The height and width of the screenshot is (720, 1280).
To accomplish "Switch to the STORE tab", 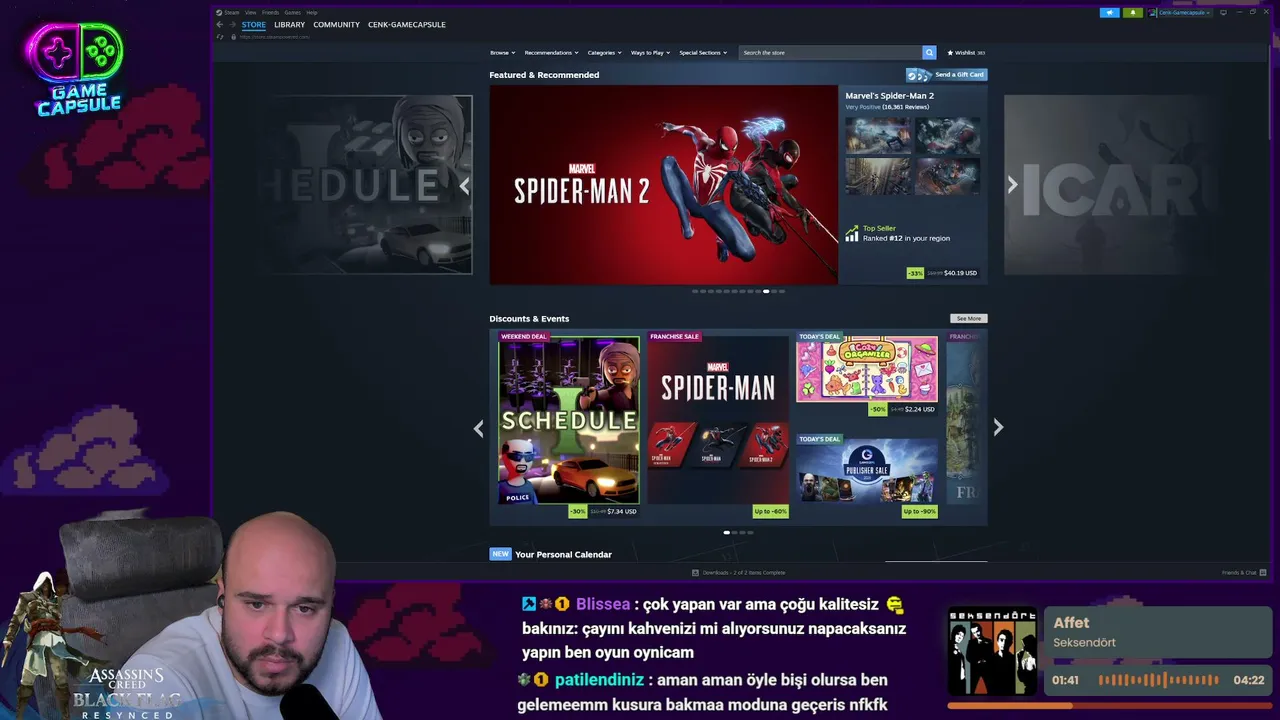I will pos(254,24).
